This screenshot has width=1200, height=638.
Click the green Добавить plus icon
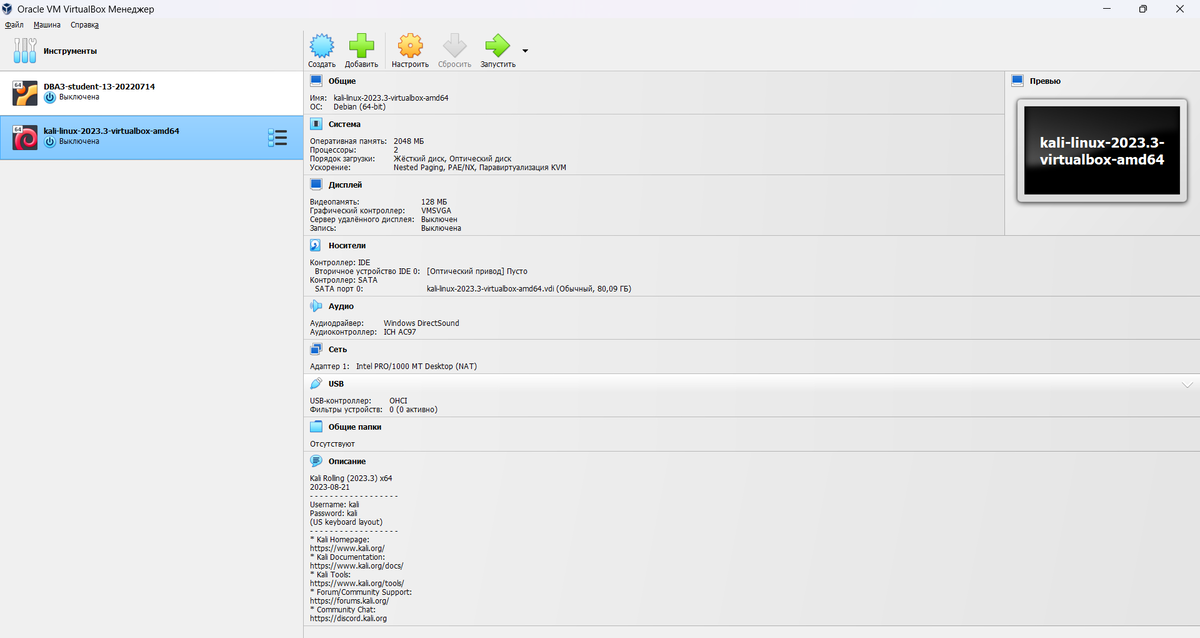pyautogui.click(x=362, y=45)
